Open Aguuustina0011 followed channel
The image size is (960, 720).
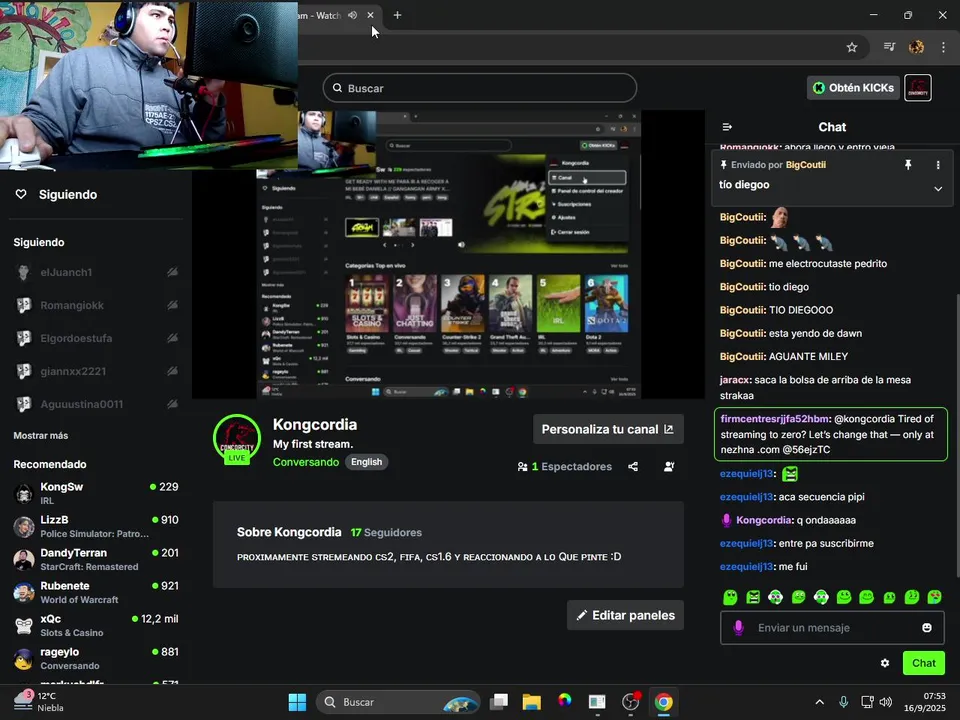point(96,405)
